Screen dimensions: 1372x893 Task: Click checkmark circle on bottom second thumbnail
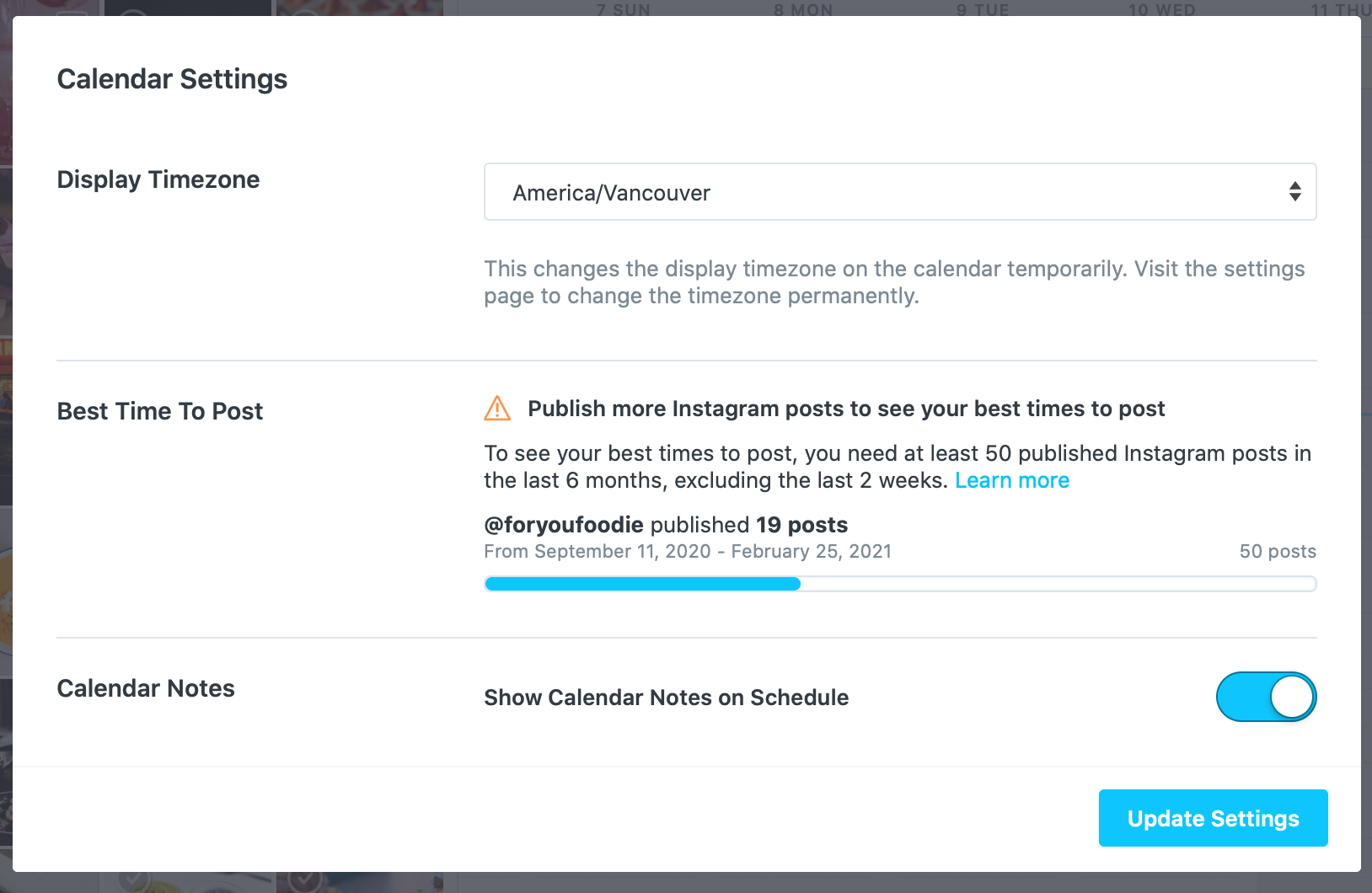(305, 881)
